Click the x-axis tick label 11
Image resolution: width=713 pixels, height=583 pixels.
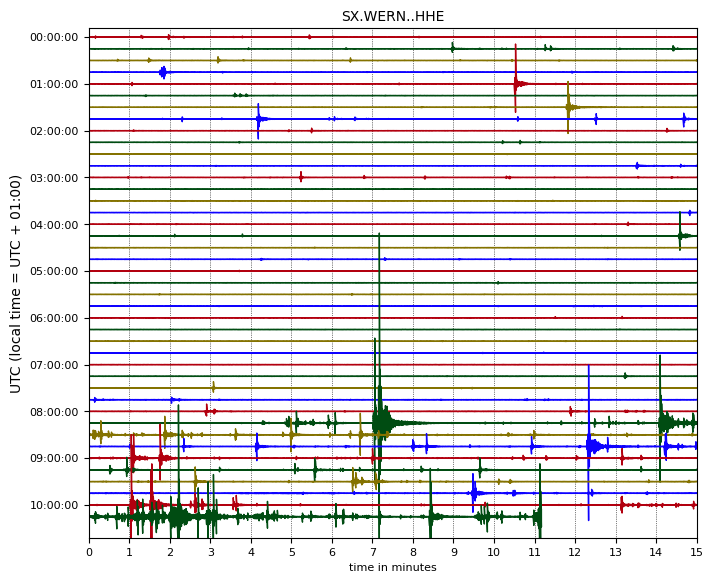click(535, 553)
